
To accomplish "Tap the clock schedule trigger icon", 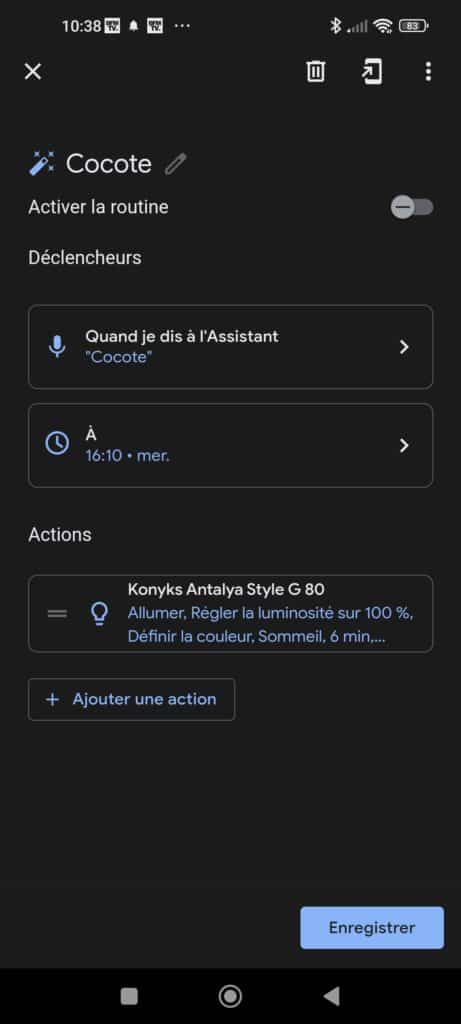I will click(57, 444).
